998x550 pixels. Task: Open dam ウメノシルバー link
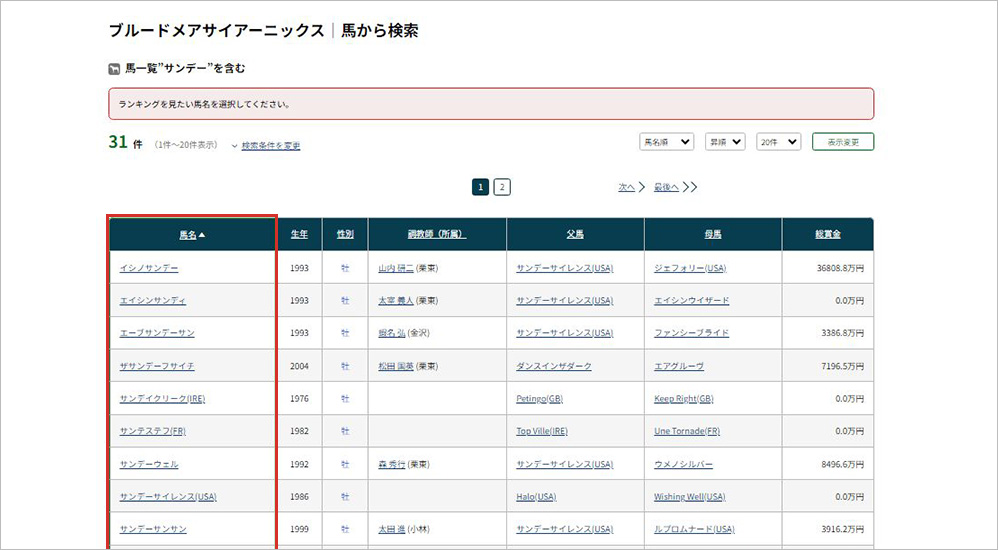tap(684, 464)
